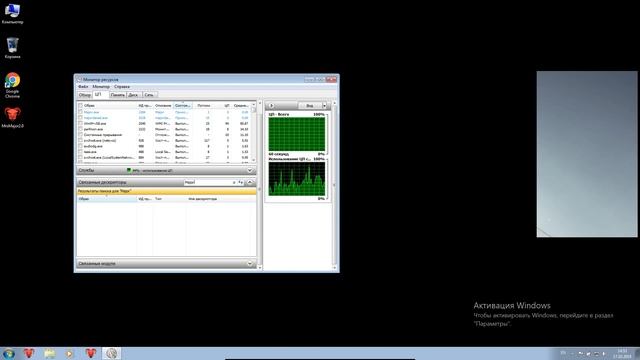Sort processes by Описание column

point(163,105)
